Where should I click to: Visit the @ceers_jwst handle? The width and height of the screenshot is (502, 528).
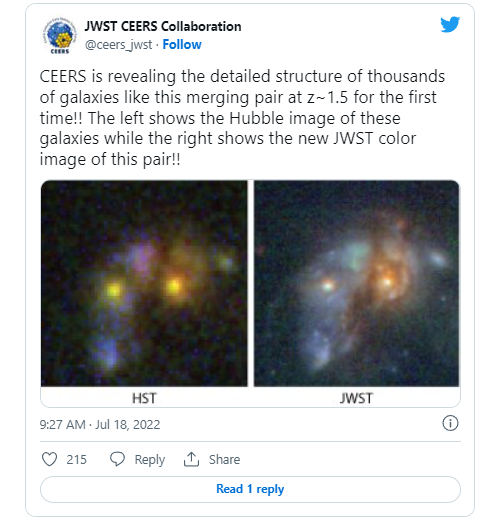[119, 45]
